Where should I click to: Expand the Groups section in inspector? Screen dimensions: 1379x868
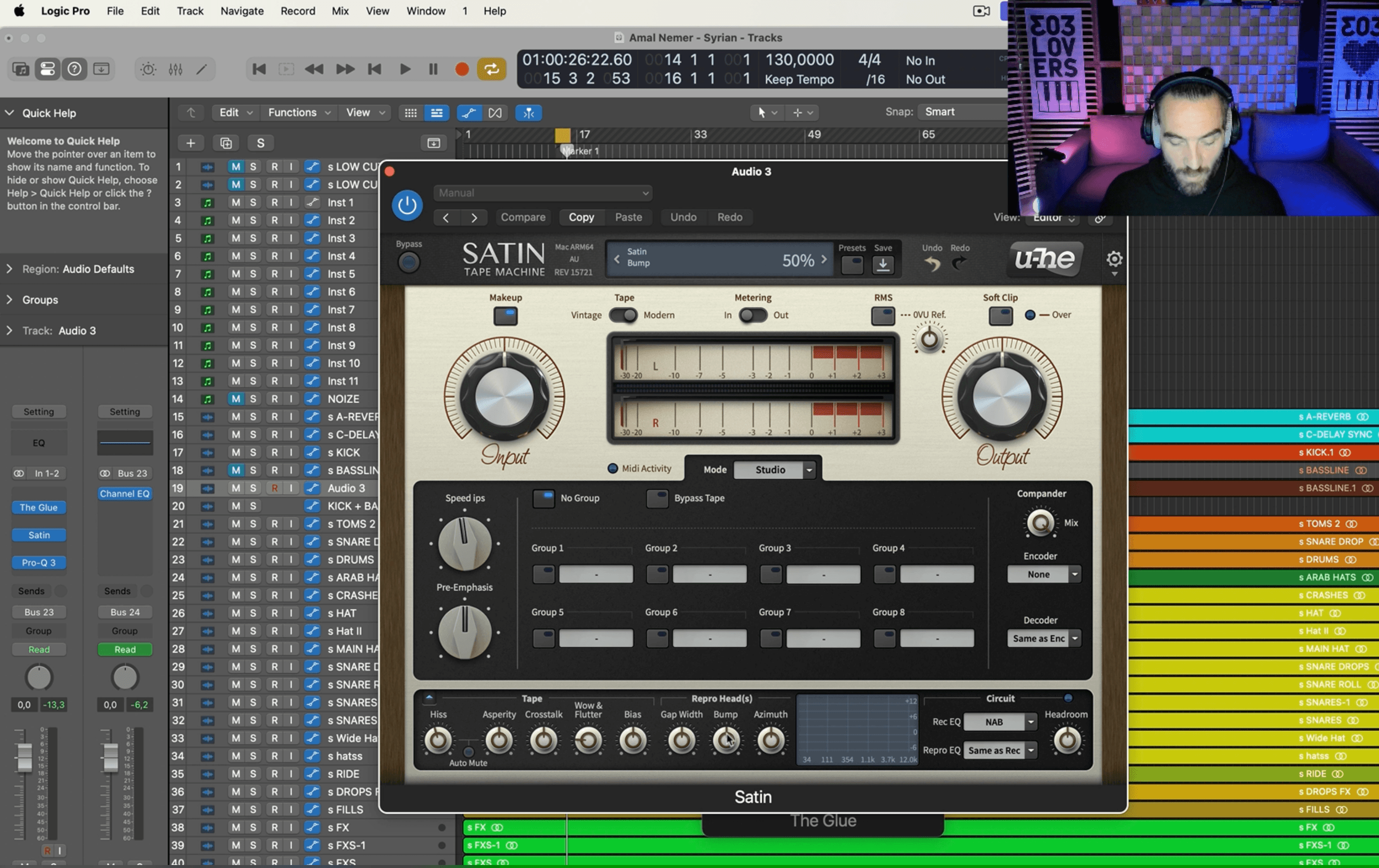pyautogui.click(x=9, y=300)
